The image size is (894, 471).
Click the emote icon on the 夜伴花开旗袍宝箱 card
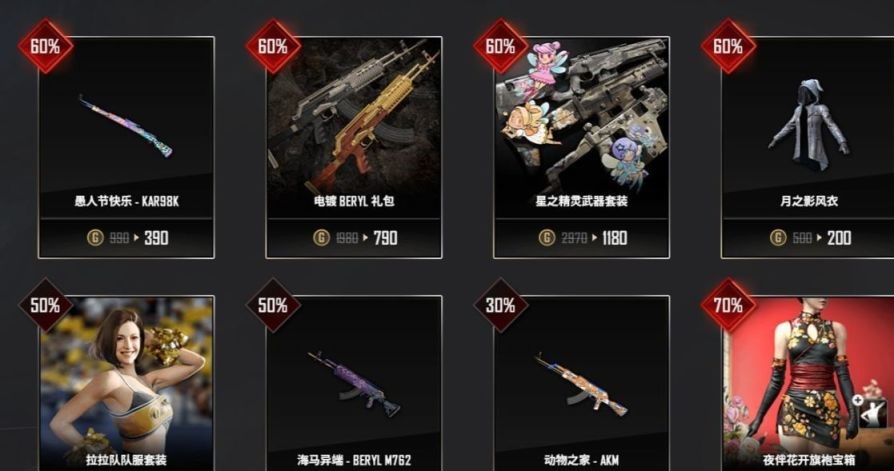[x=871, y=412]
